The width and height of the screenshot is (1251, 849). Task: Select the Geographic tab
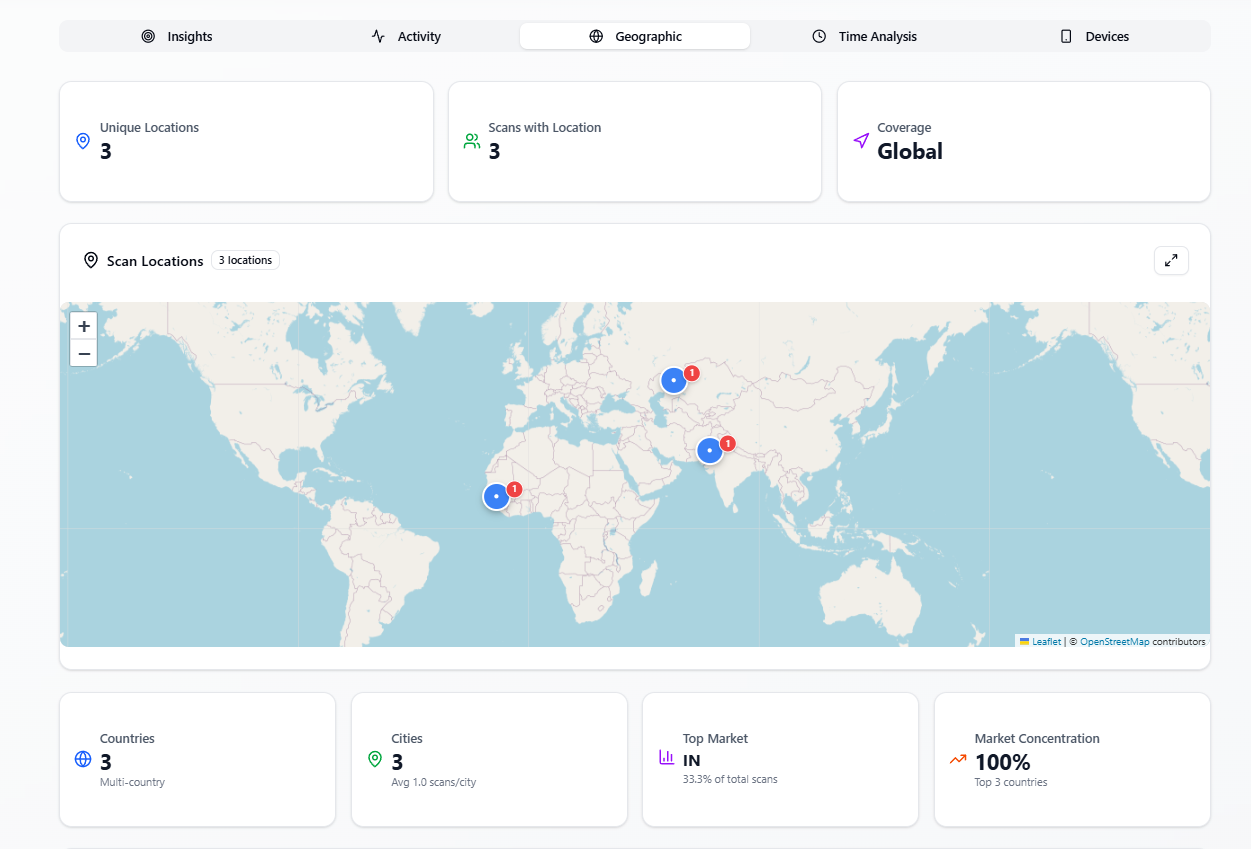click(x=635, y=36)
